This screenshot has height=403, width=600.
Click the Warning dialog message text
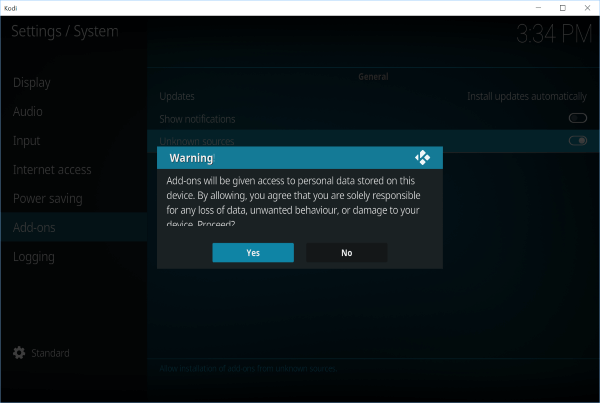pos(297,197)
